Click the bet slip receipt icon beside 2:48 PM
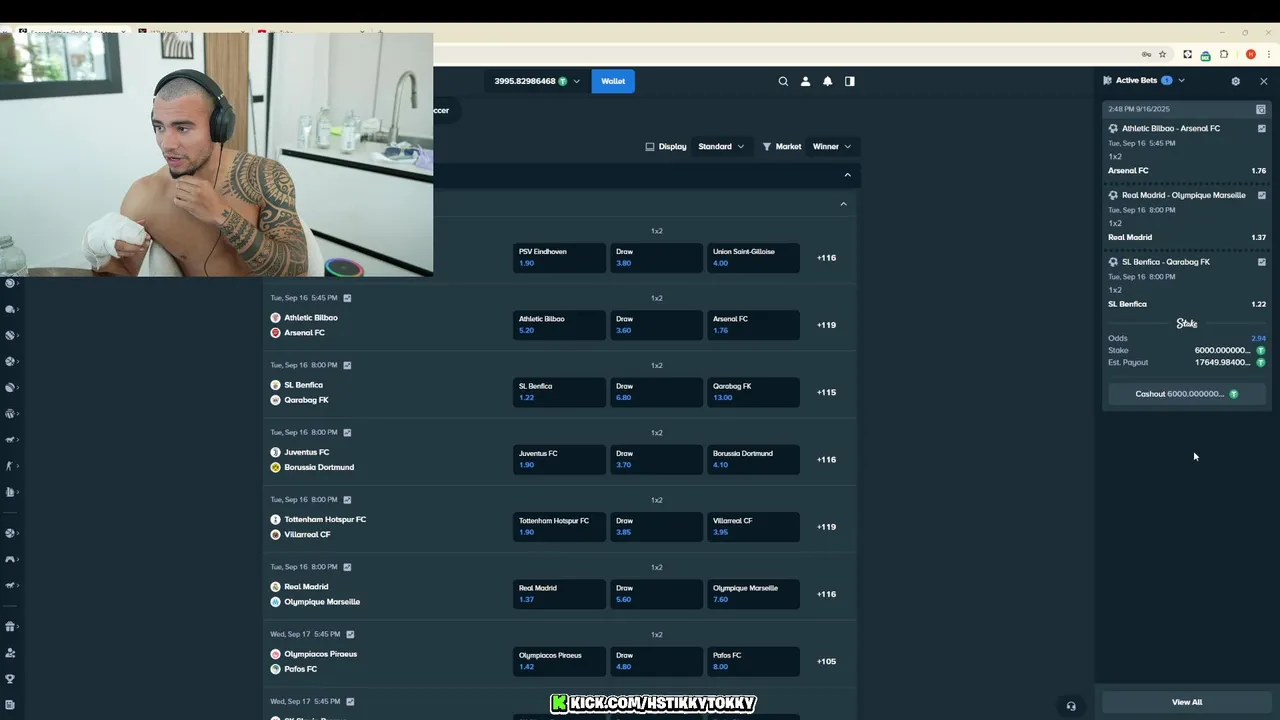 coord(1260,109)
